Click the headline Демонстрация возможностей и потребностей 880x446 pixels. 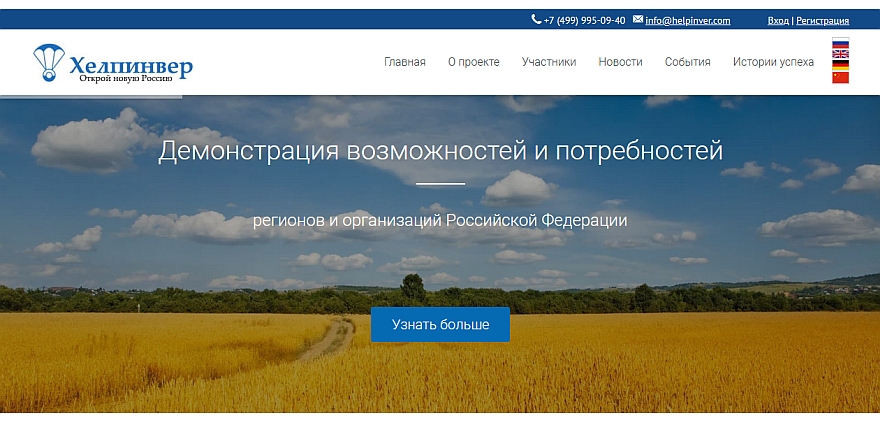[x=441, y=151]
